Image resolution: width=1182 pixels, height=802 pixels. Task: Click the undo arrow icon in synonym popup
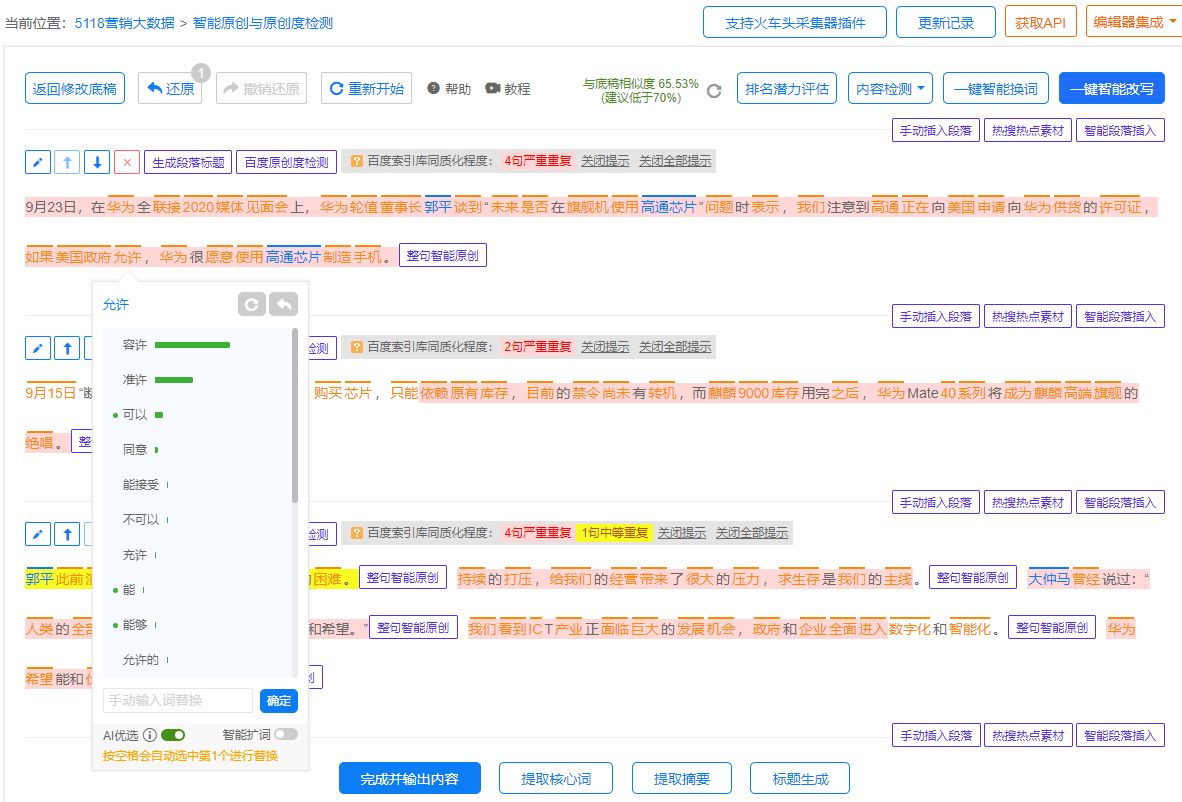[x=283, y=305]
